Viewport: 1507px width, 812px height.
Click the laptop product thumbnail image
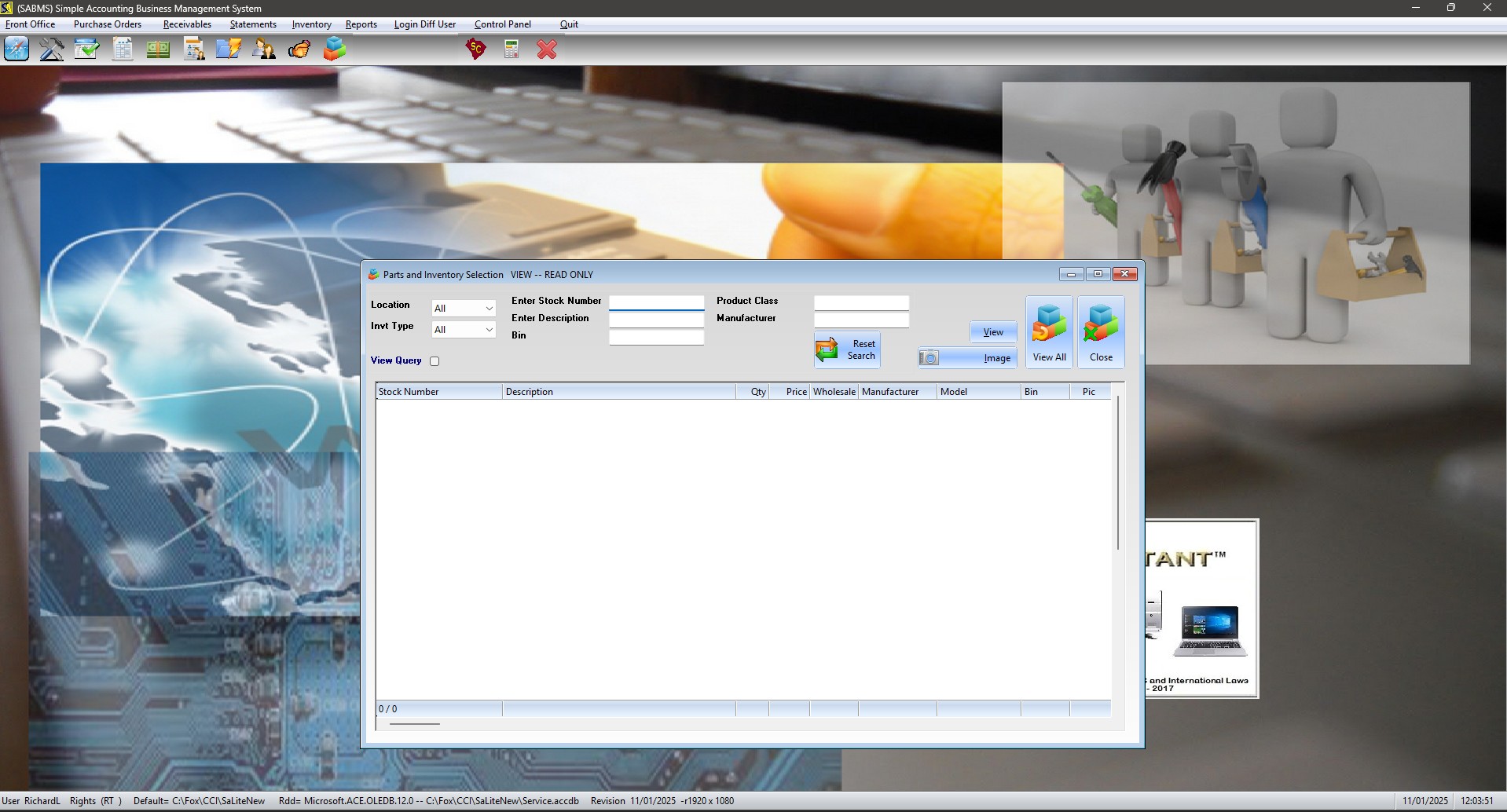point(1210,631)
